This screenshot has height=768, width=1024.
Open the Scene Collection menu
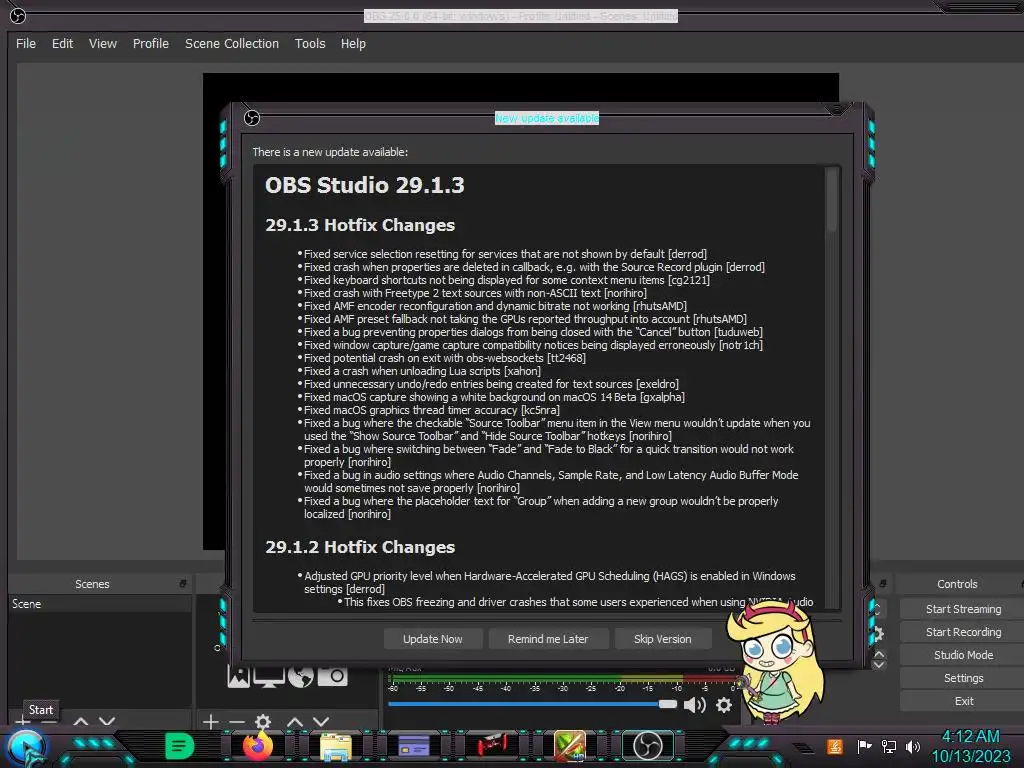click(x=232, y=43)
